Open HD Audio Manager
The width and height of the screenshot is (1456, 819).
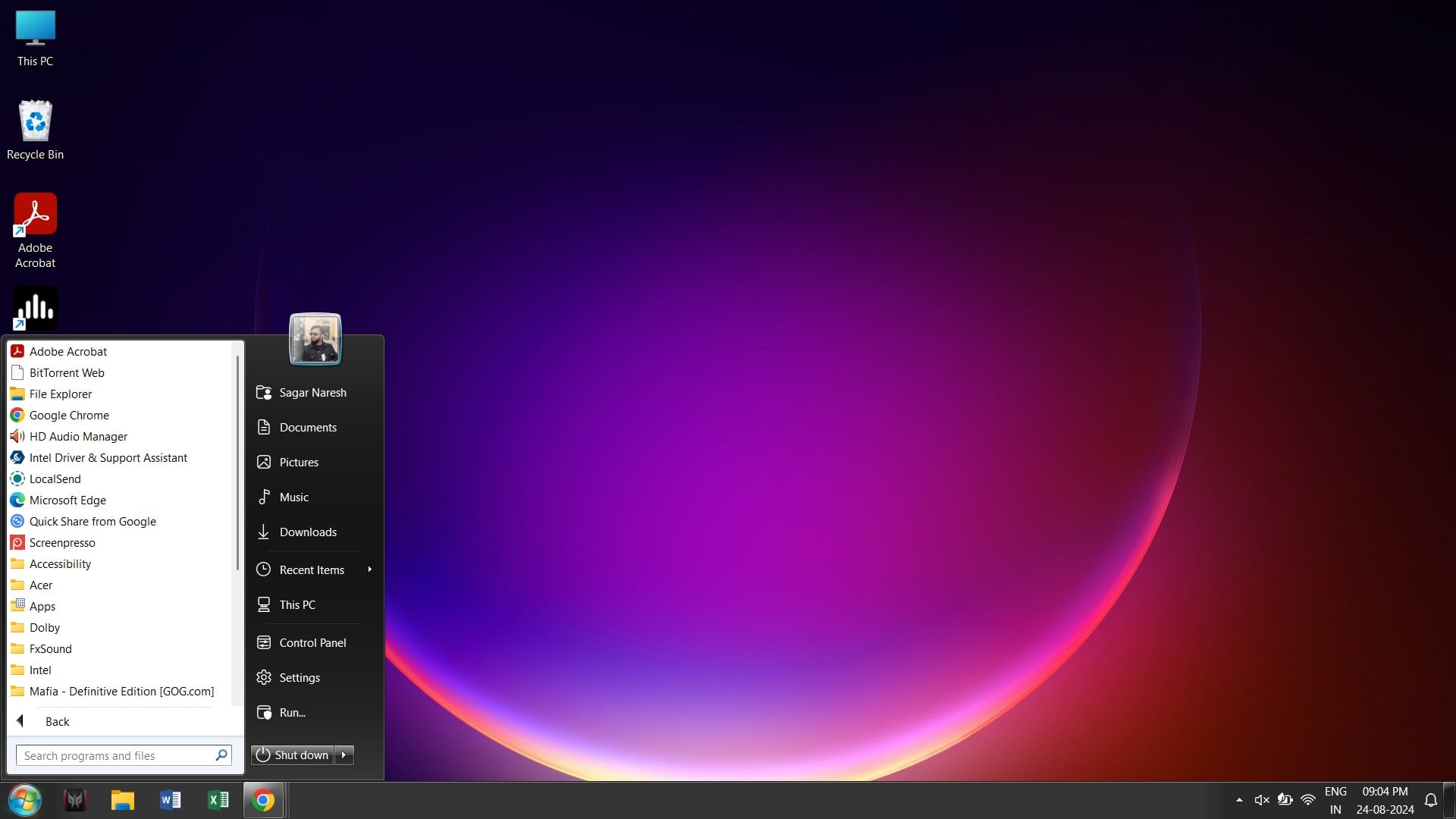(78, 436)
